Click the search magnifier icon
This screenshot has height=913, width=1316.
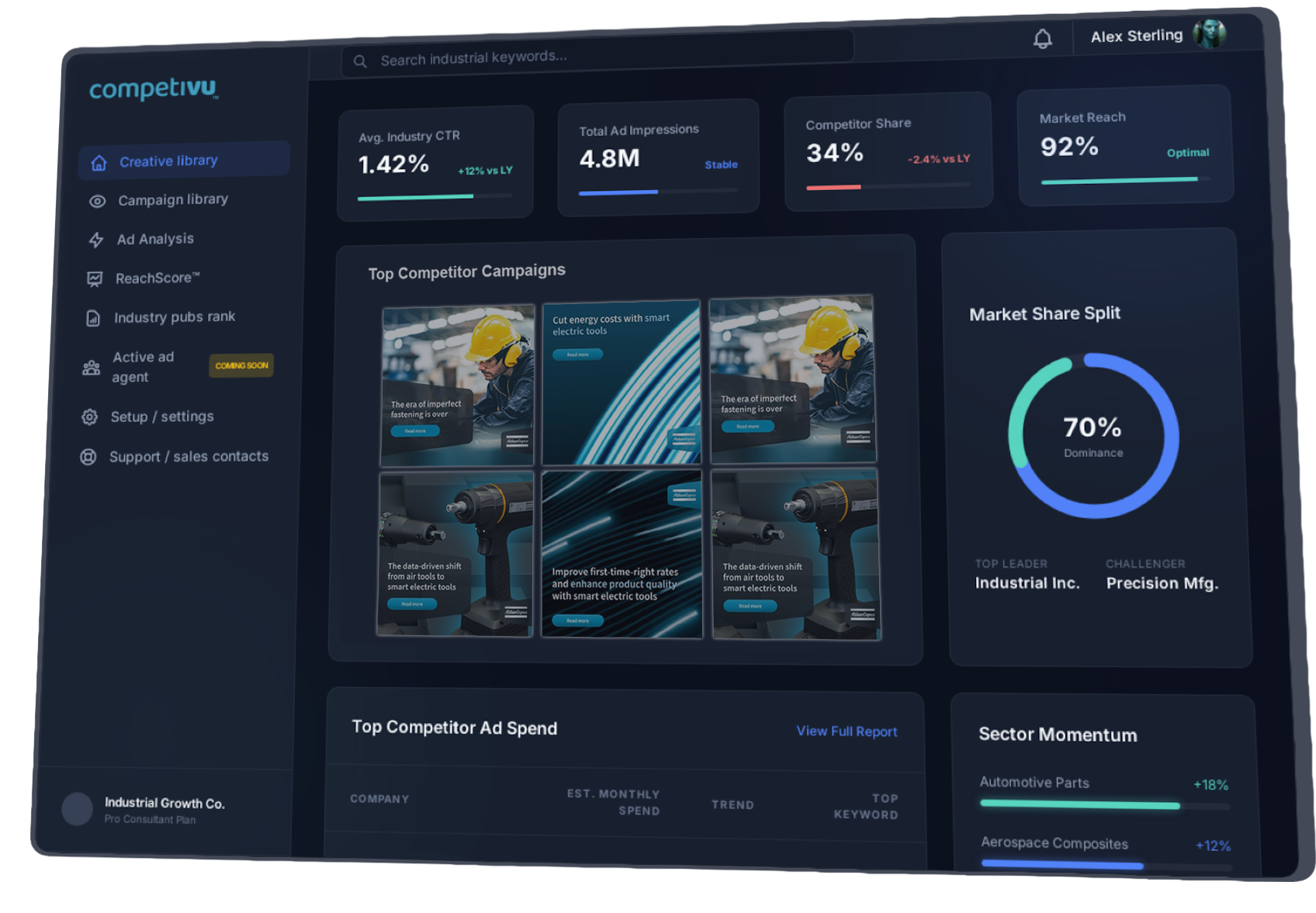(360, 61)
